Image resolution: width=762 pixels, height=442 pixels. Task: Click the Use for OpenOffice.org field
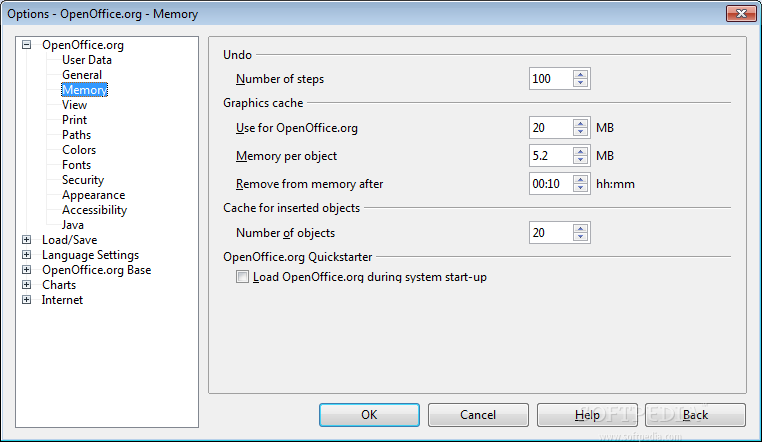(x=552, y=128)
